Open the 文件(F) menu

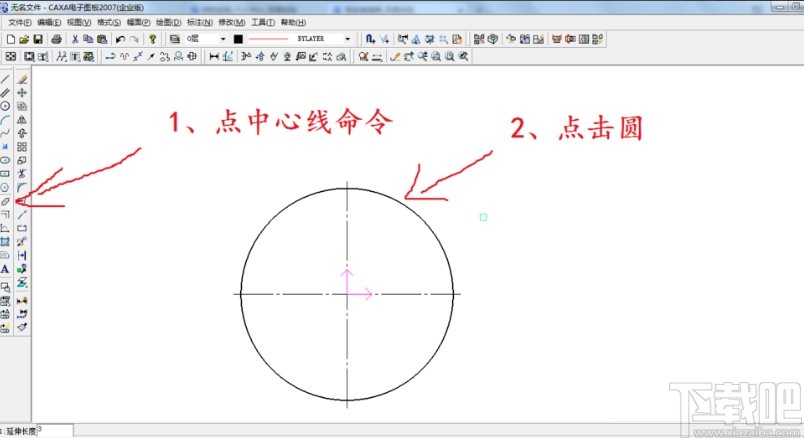click(20, 23)
